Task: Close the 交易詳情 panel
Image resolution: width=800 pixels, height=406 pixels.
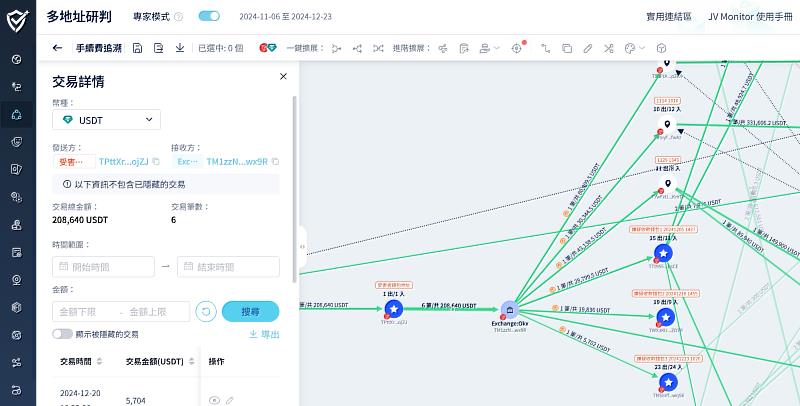Action: click(283, 77)
